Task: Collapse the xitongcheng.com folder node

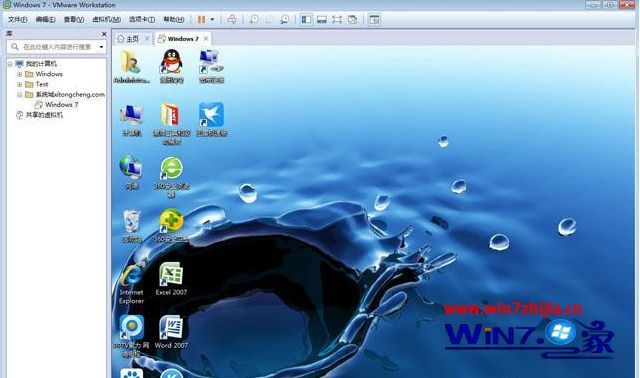Action: point(19,95)
